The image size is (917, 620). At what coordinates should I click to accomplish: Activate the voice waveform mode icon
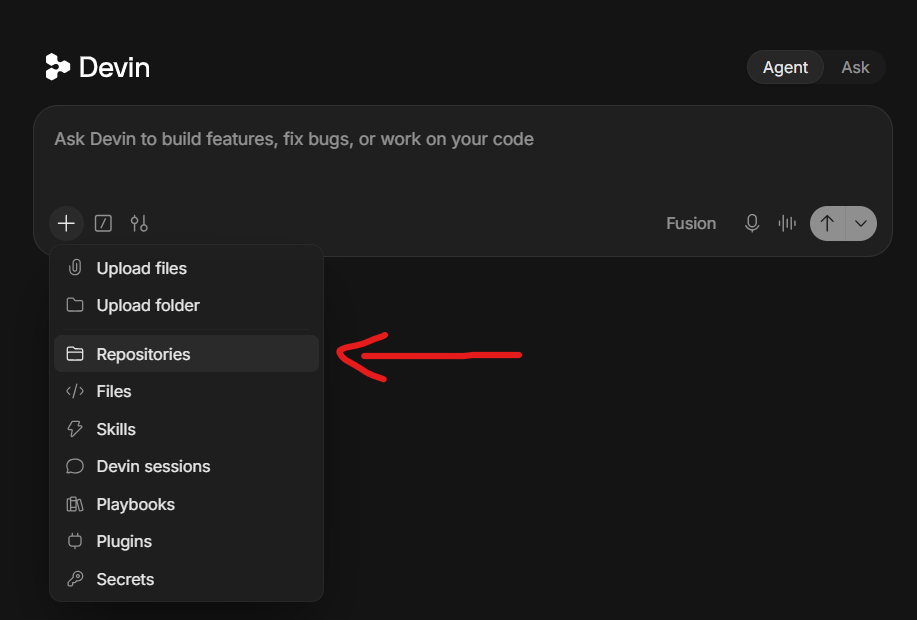(x=787, y=223)
